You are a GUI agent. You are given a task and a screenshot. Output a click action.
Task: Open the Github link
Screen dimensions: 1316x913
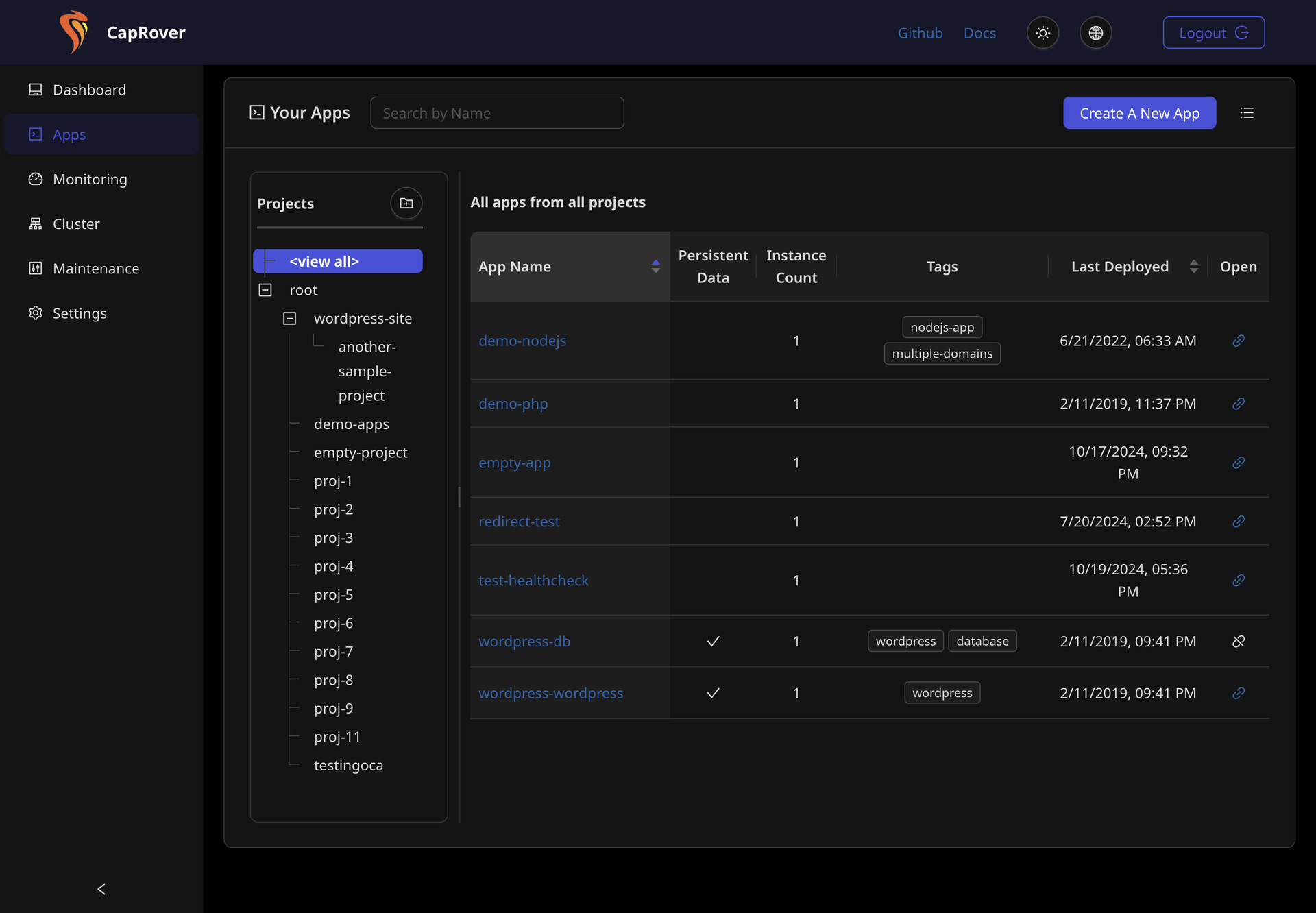(x=920, y=33)
